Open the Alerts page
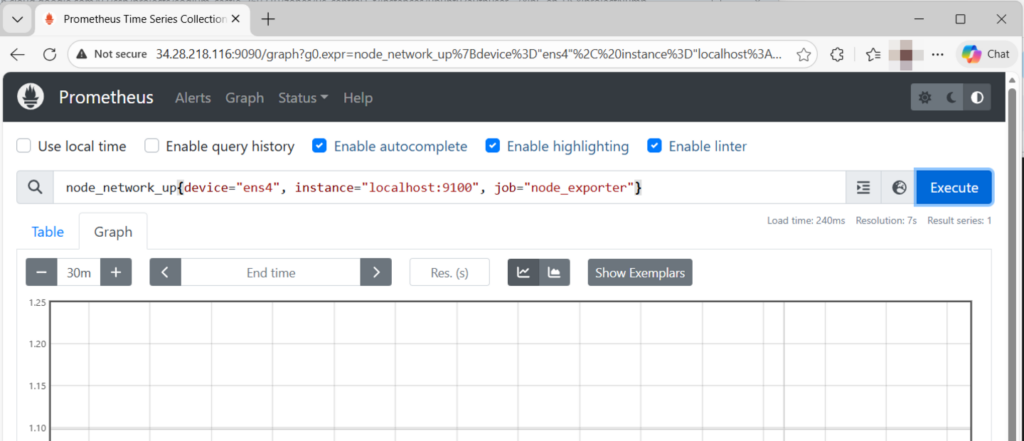 tap(193, 98)
